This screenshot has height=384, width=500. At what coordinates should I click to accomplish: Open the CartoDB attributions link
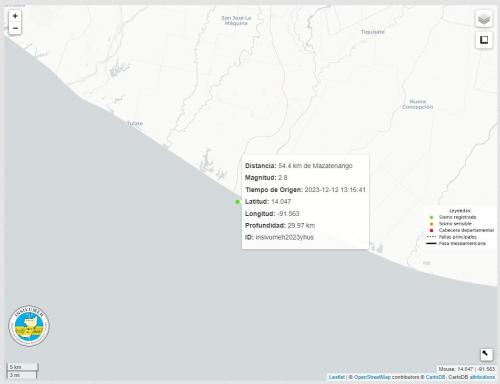pyautogui.click(x=482, y=377)
